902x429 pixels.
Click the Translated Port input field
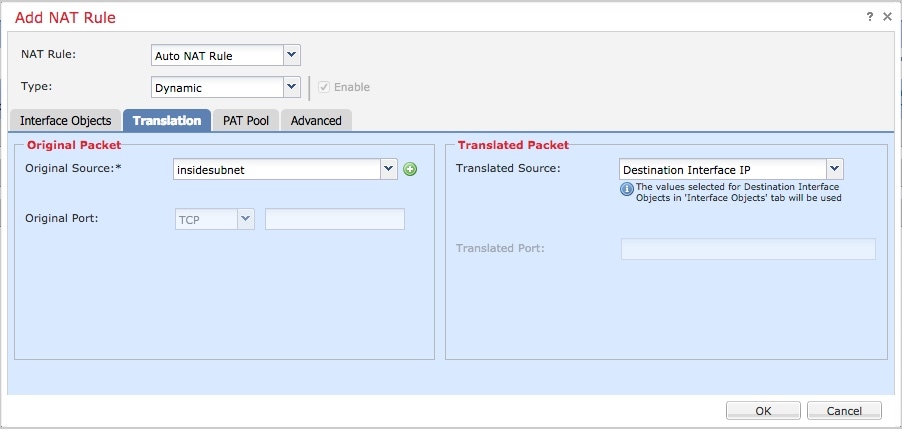(748, 248)
